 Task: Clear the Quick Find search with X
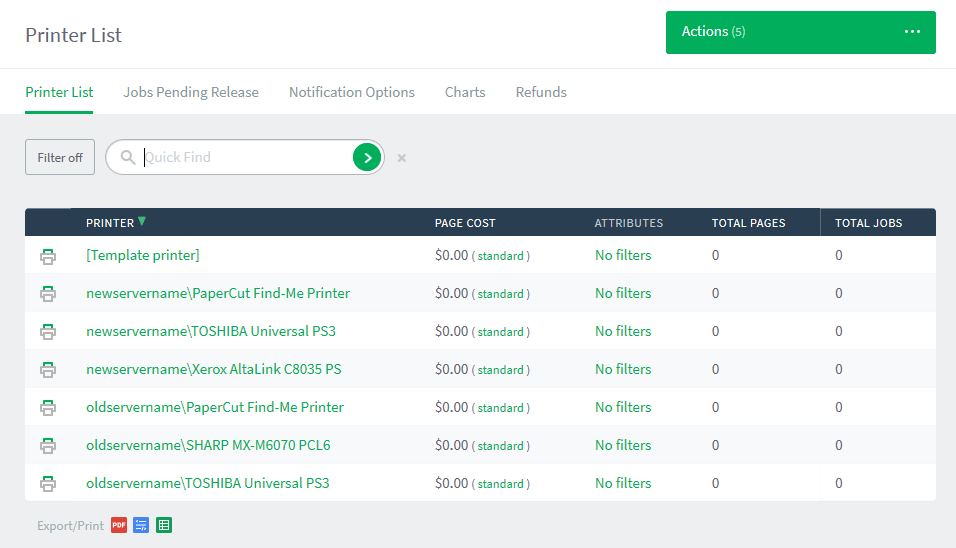401,158
